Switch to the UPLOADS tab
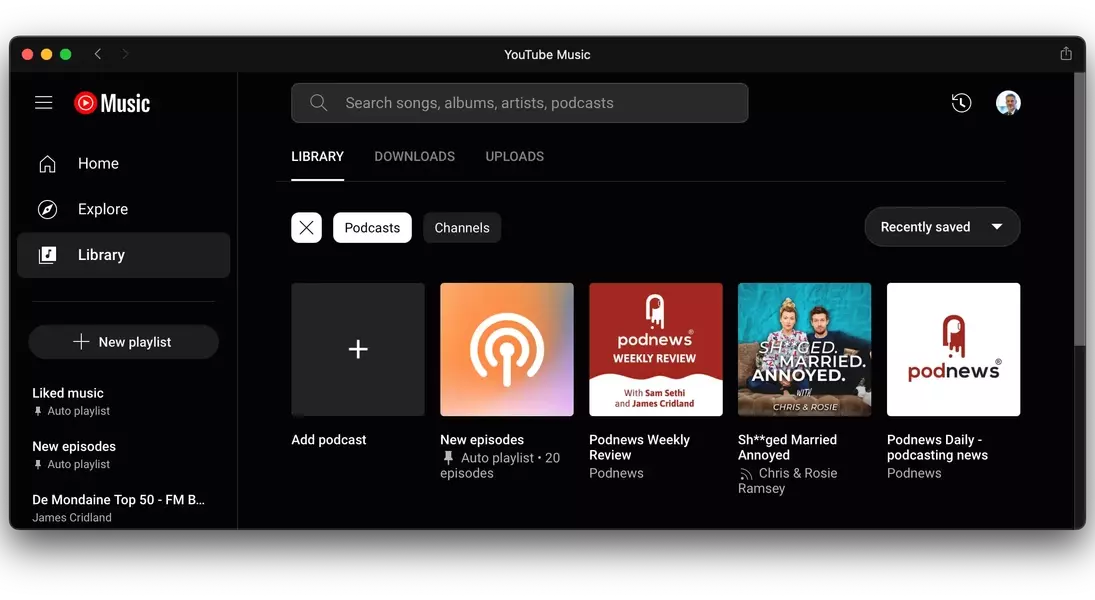The height and width of the screenshot is (600, 1095). pyautogui.click(x=515, y=156)
